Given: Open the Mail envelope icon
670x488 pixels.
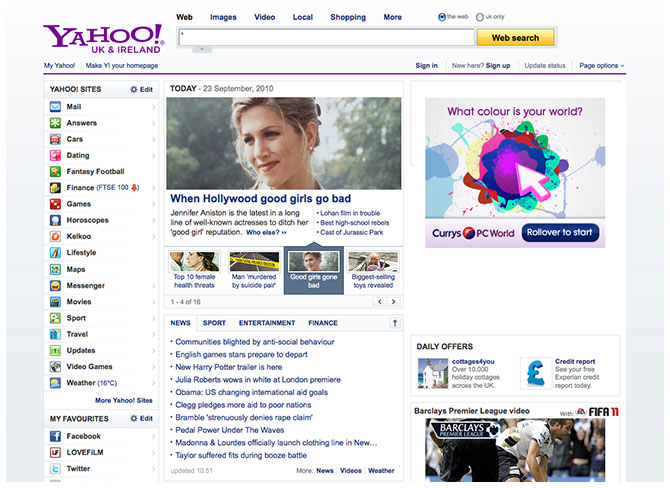Looking at the screenshot, I should click(55, 106).
